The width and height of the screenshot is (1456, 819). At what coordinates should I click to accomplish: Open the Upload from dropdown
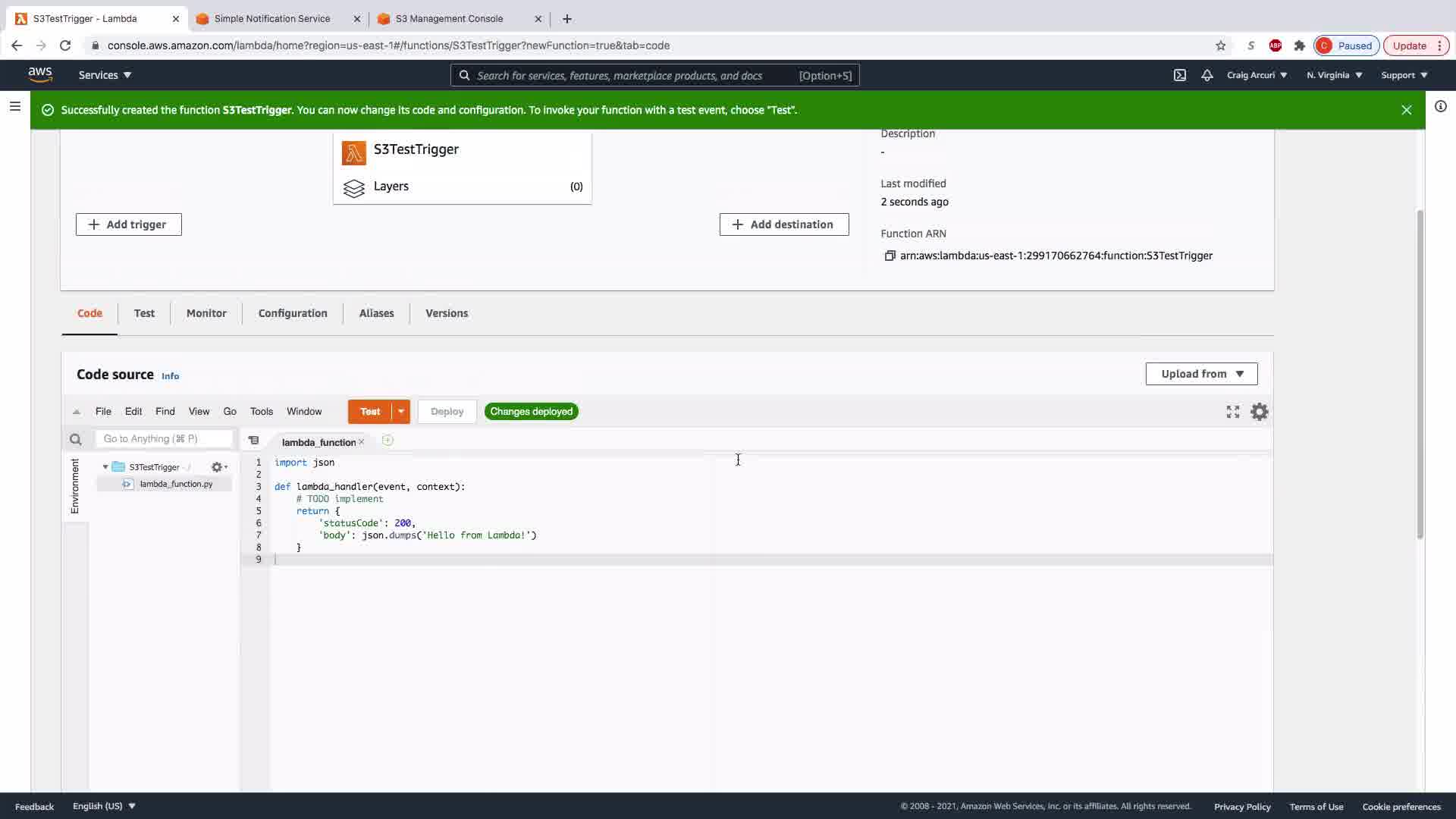point(1201,374)
